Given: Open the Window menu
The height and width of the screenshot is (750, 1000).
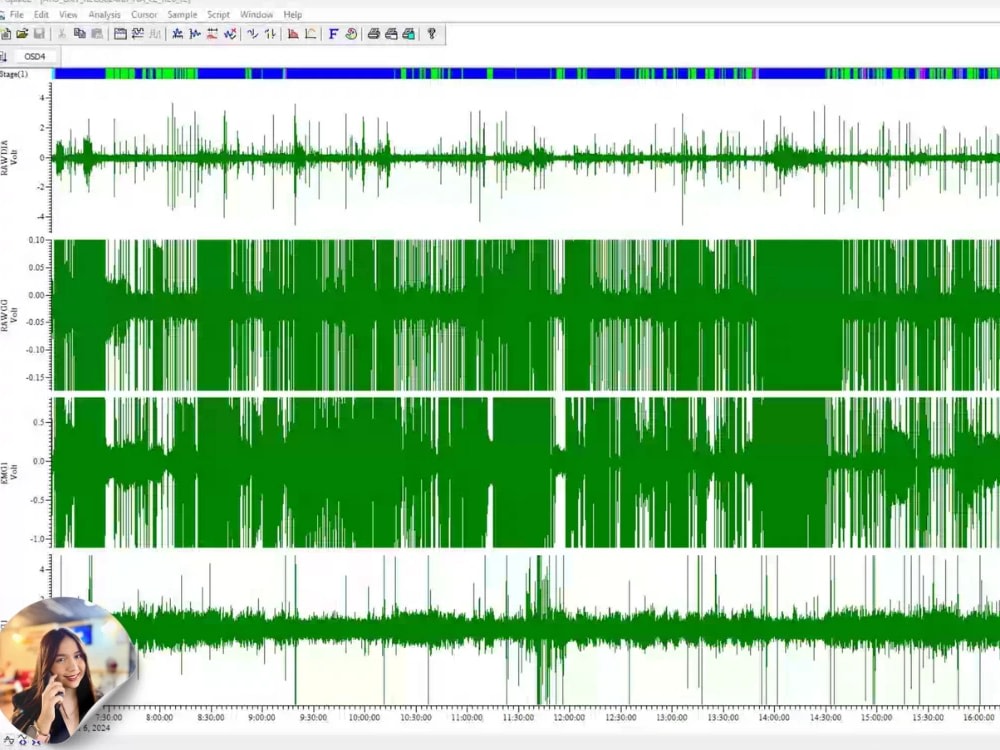Looking at the screenshot, I should (256, 14).
